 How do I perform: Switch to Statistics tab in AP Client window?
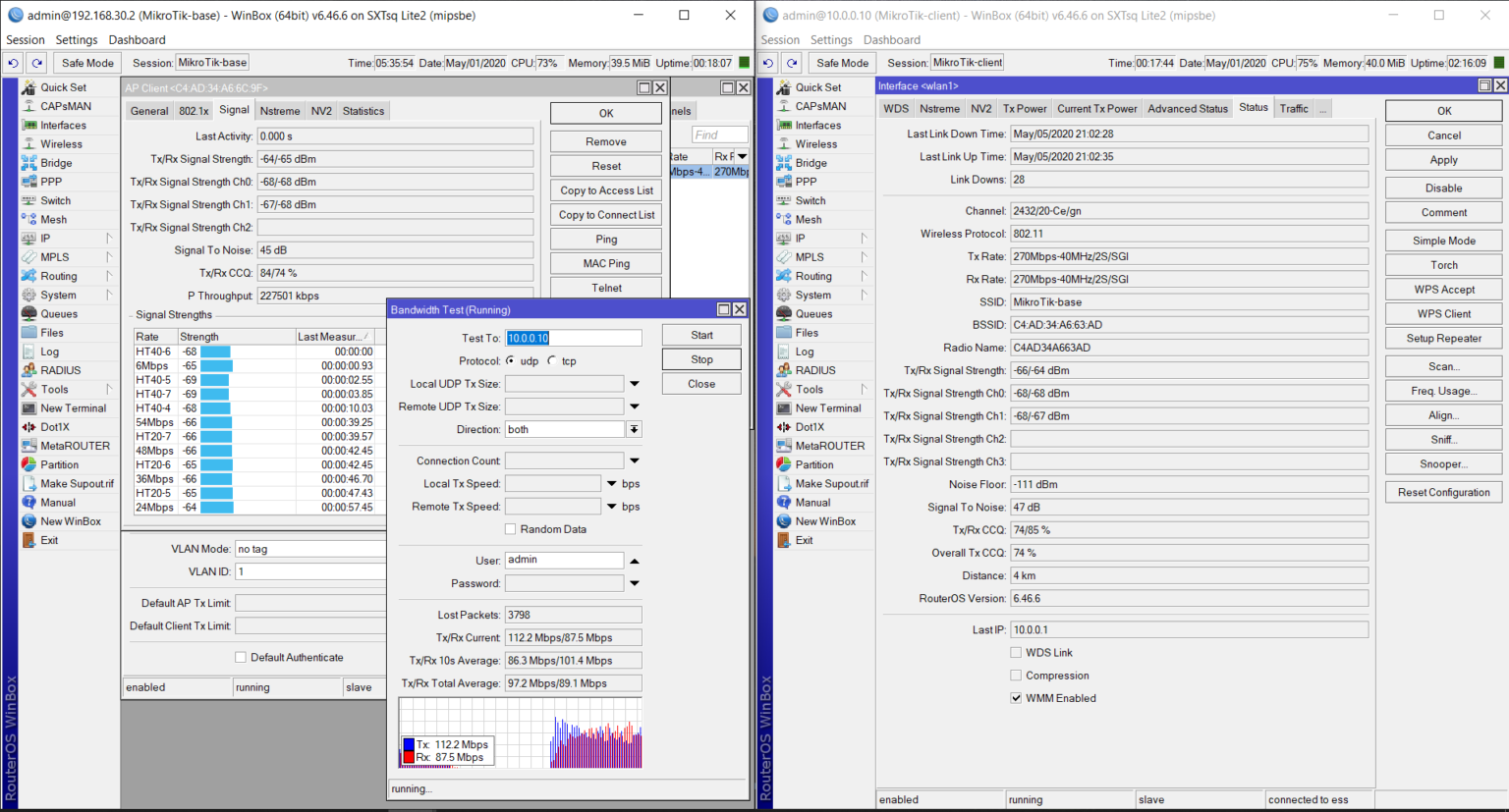click(x=363, y=111)
